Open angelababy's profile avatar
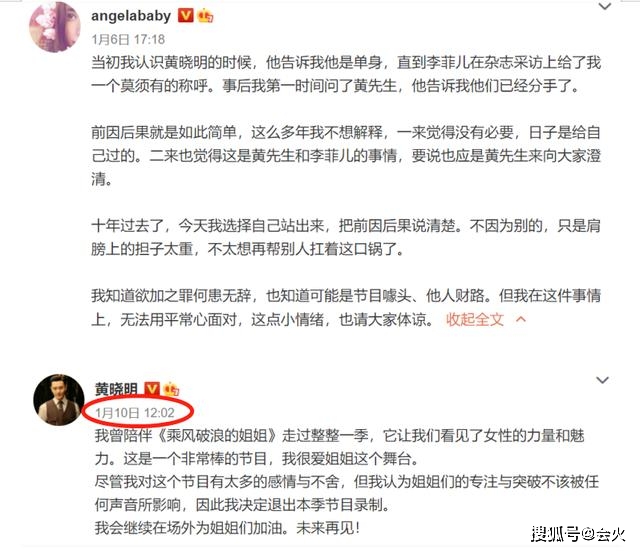Screen dimensions: 640x551 click(x=55, y=27)
